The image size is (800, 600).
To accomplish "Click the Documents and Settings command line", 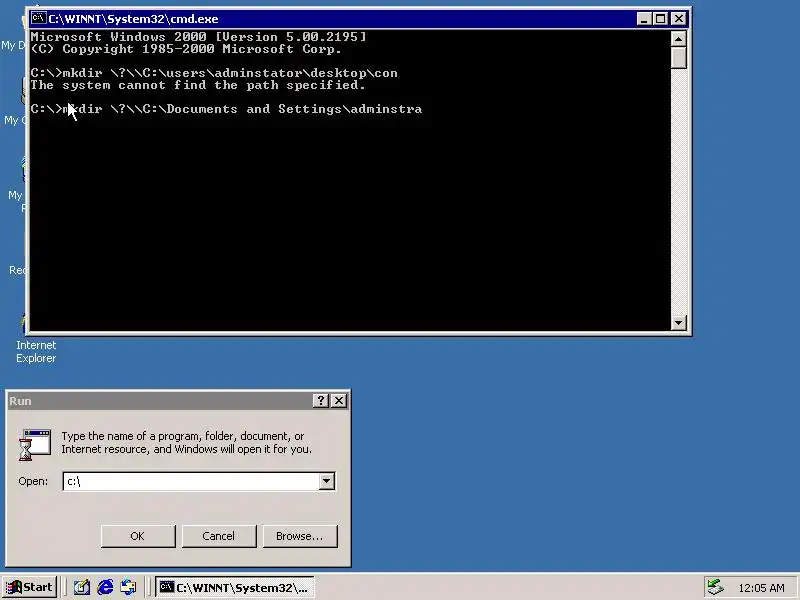I will pyautogui.click(x=226, y=109).
